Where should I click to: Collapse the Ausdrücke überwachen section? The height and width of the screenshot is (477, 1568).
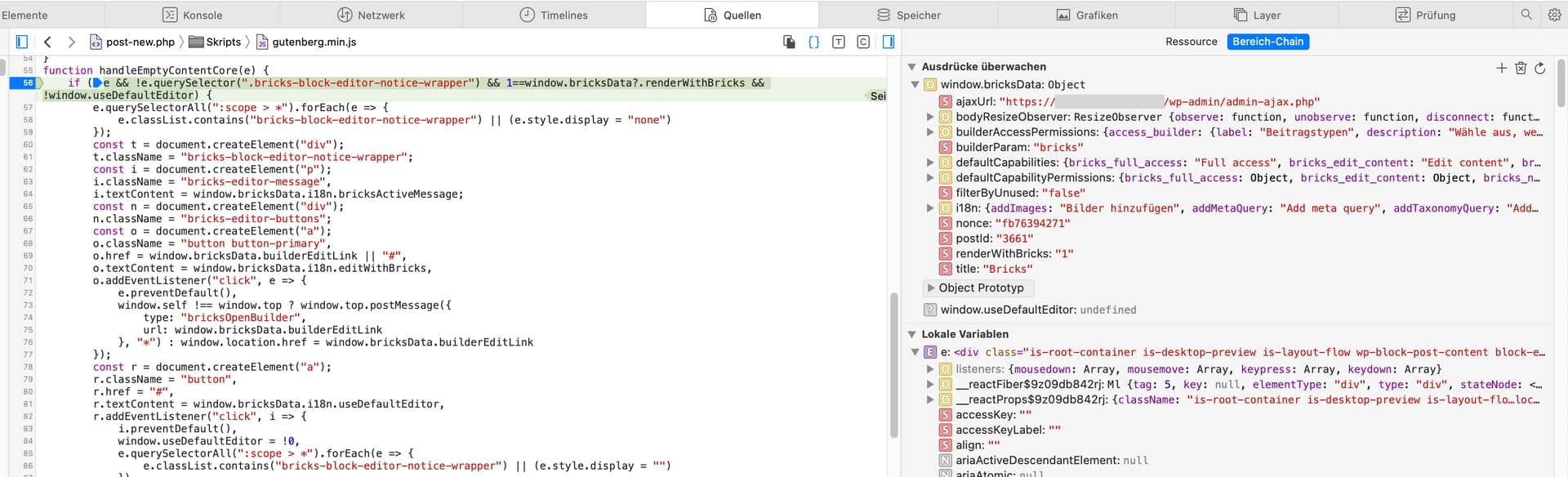[x=912, y=67]
